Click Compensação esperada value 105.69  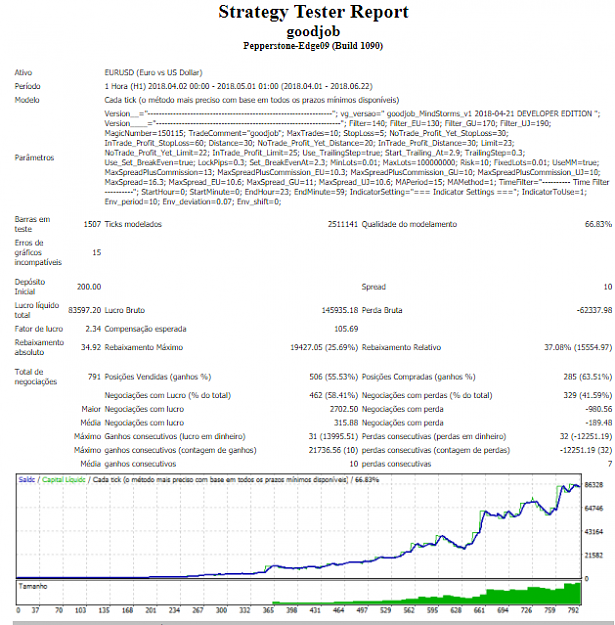346,329
